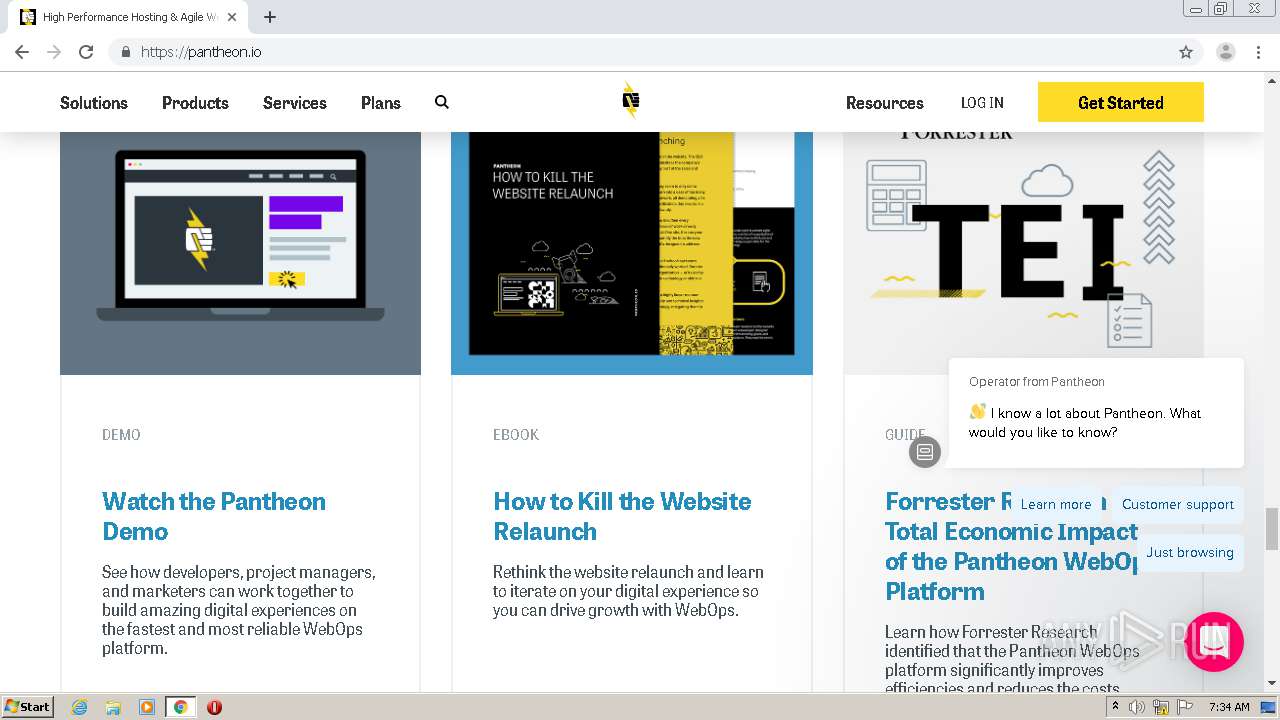This screenshot has height=720, width=1280.
Task: Click the padlock site security icon
Action: (125, 52)
